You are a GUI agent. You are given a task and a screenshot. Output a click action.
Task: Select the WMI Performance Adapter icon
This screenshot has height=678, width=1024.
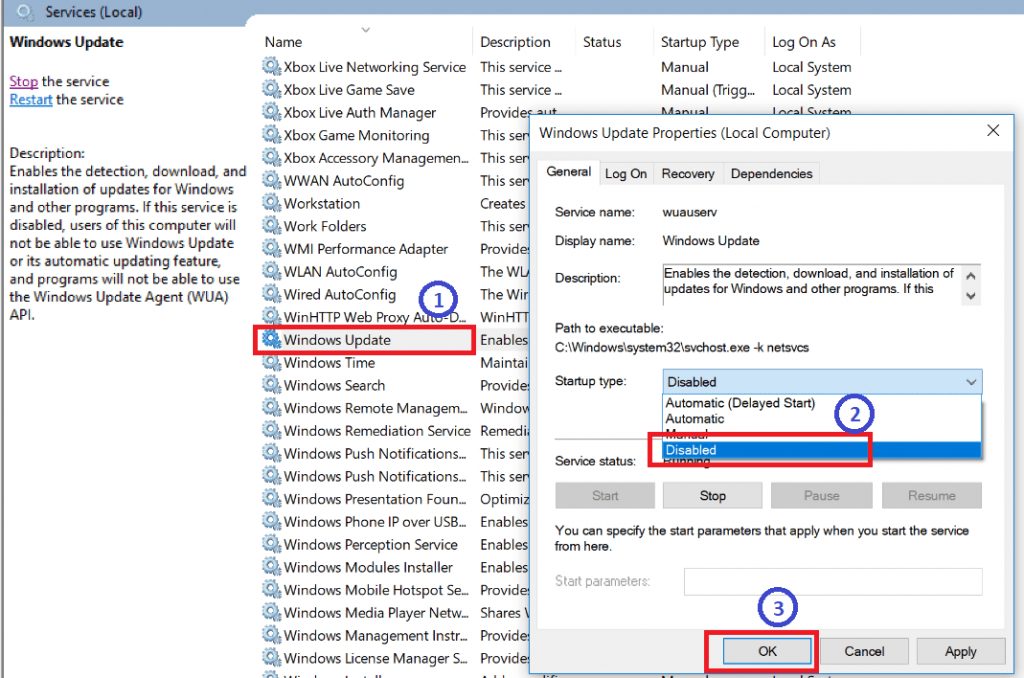tap(270, 248)
